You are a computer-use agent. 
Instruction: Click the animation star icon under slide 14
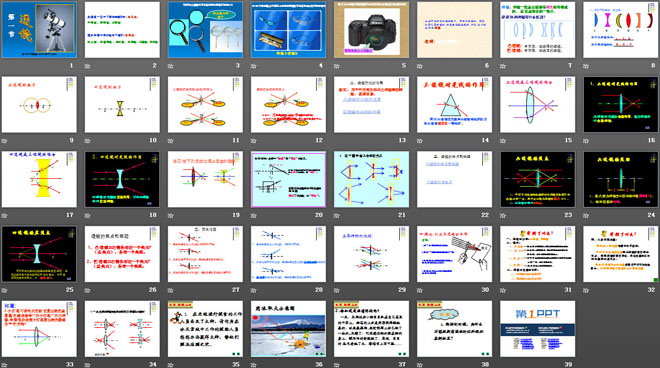click(x=420, y=141)
